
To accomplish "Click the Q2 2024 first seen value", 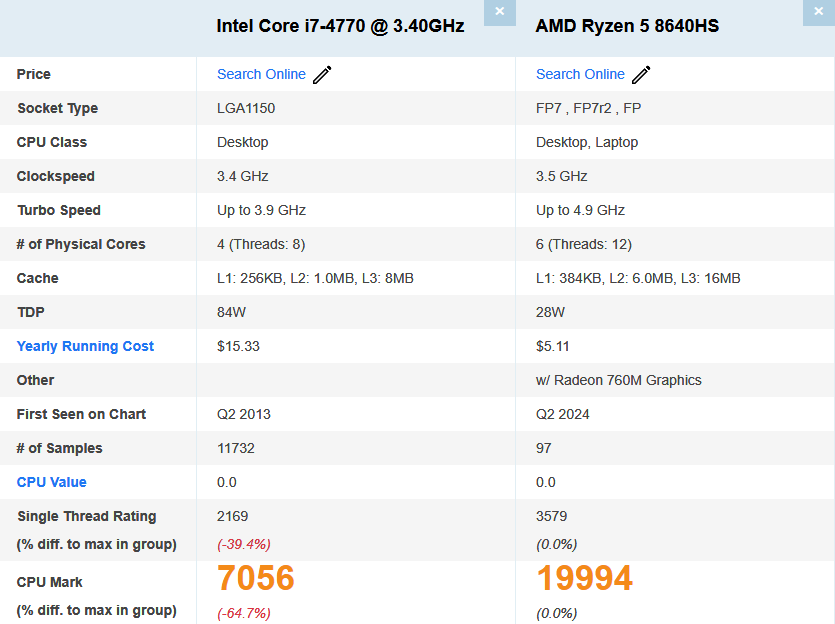I will click(562, 414).
